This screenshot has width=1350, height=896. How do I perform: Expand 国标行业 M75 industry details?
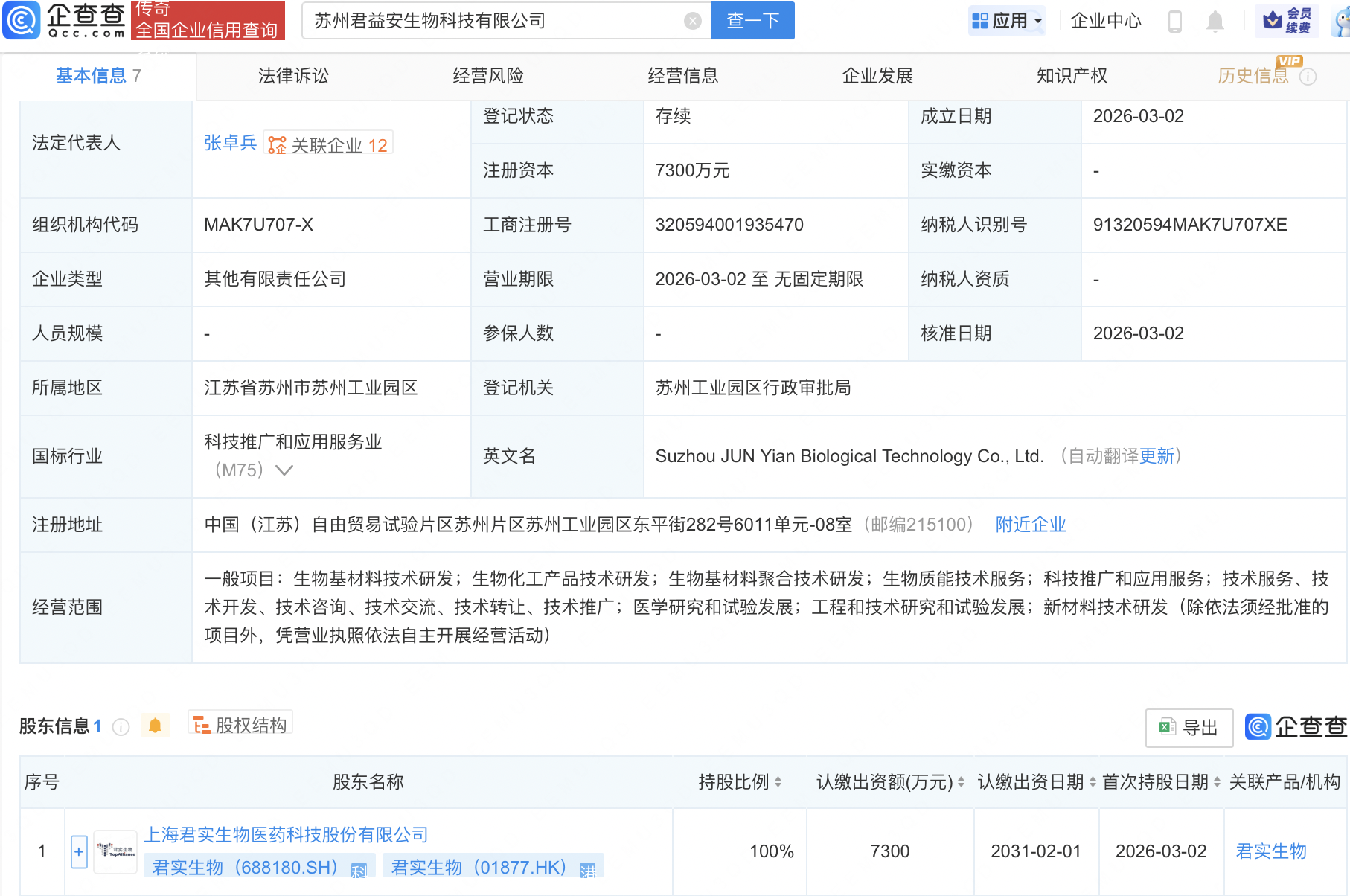[285, 470]
